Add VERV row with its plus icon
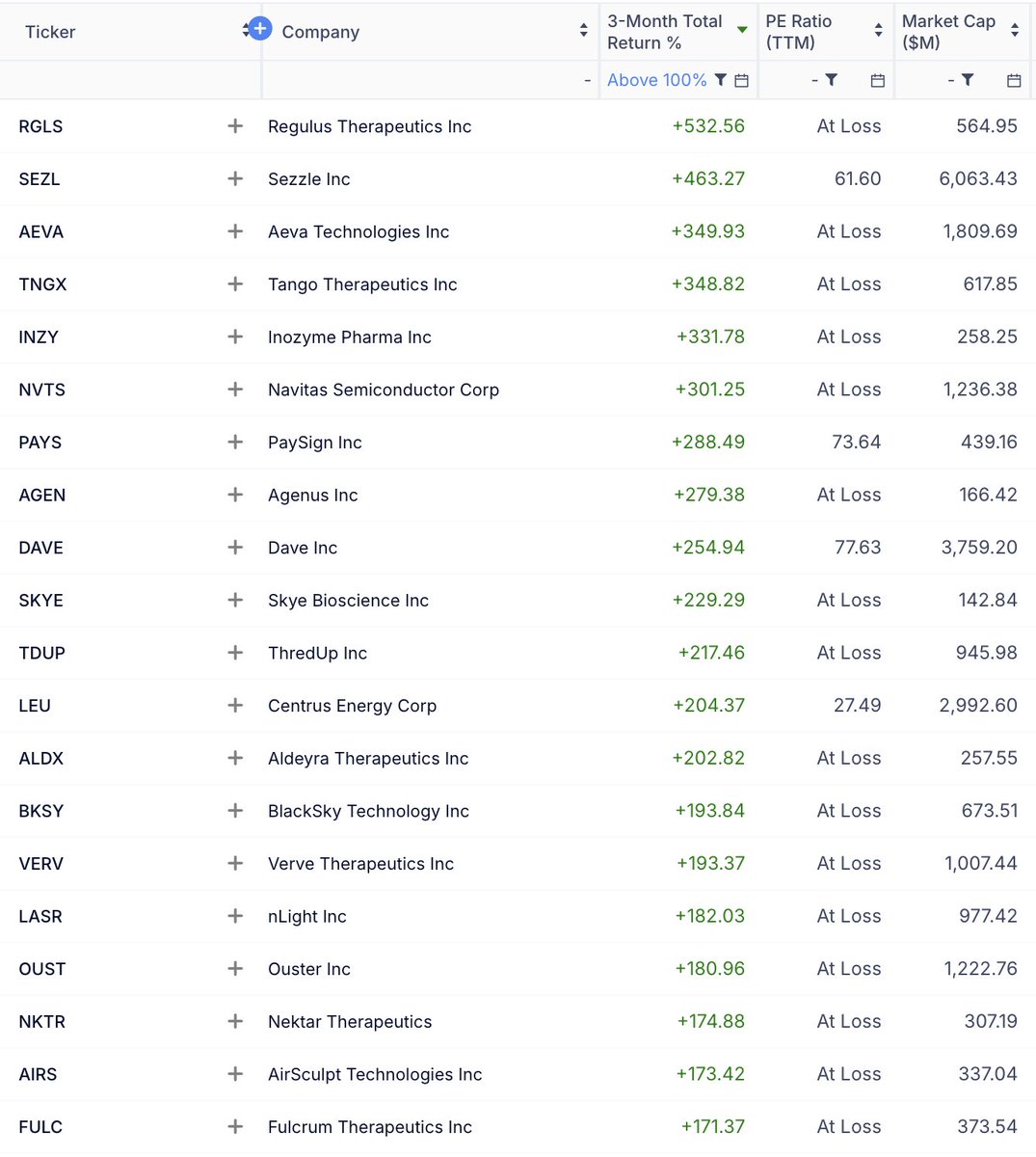The height and width of the screenshot is (1157, 1036). tap(235, 863)
